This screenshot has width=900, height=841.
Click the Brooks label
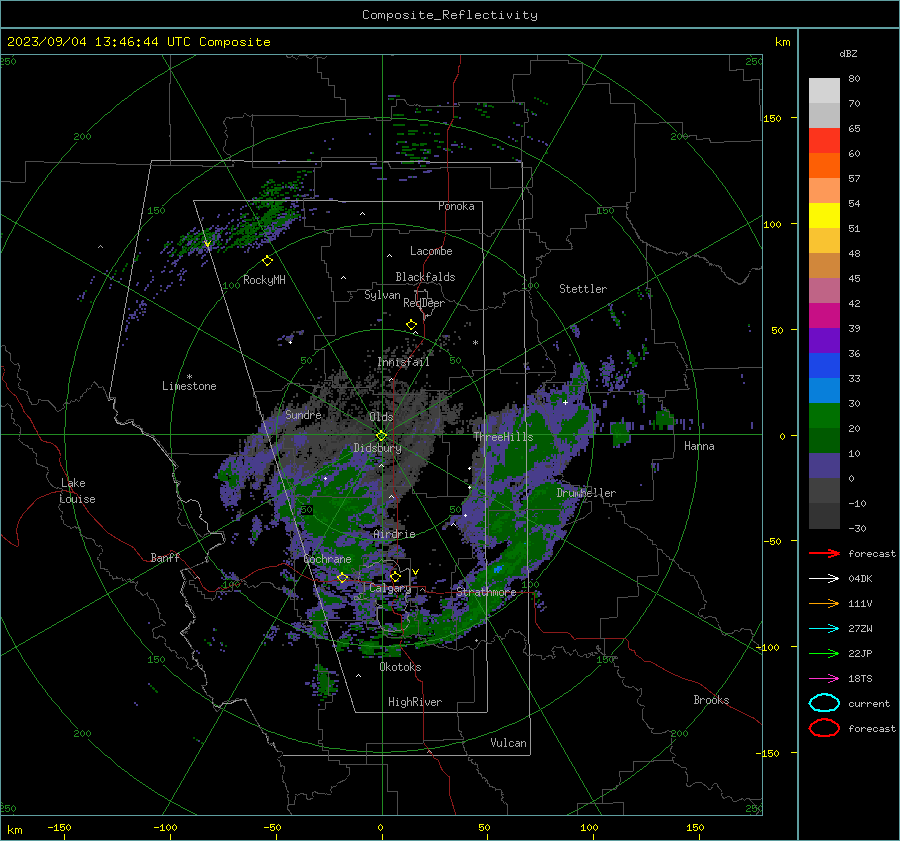tap(711, 700)
